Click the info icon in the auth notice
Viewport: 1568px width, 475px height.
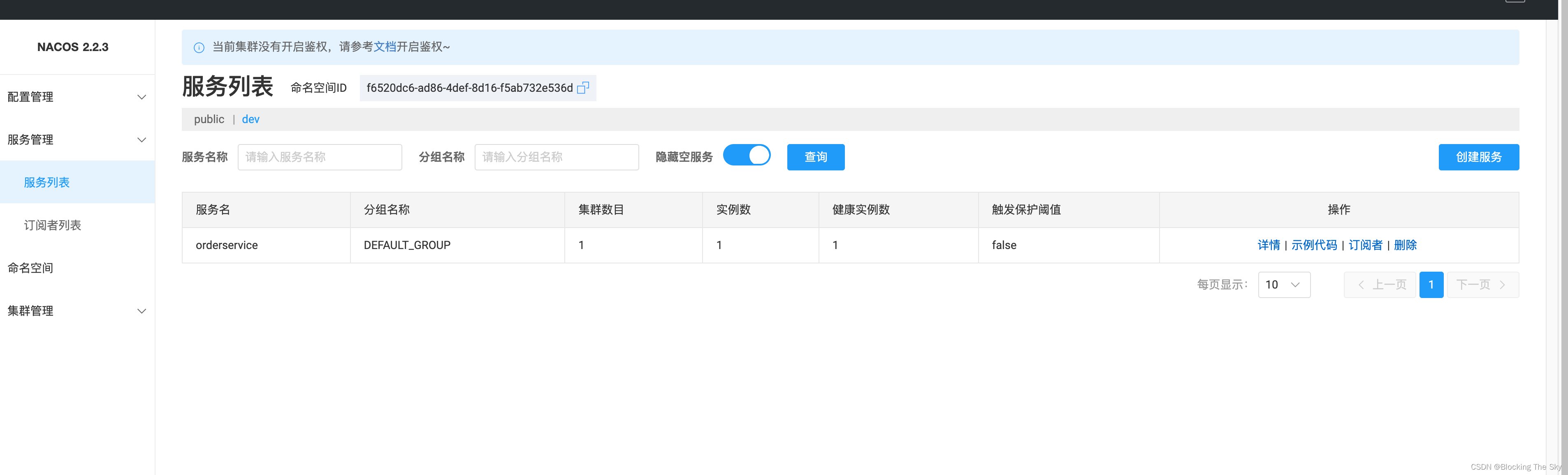pyautogui.click(x=199, y=47)
